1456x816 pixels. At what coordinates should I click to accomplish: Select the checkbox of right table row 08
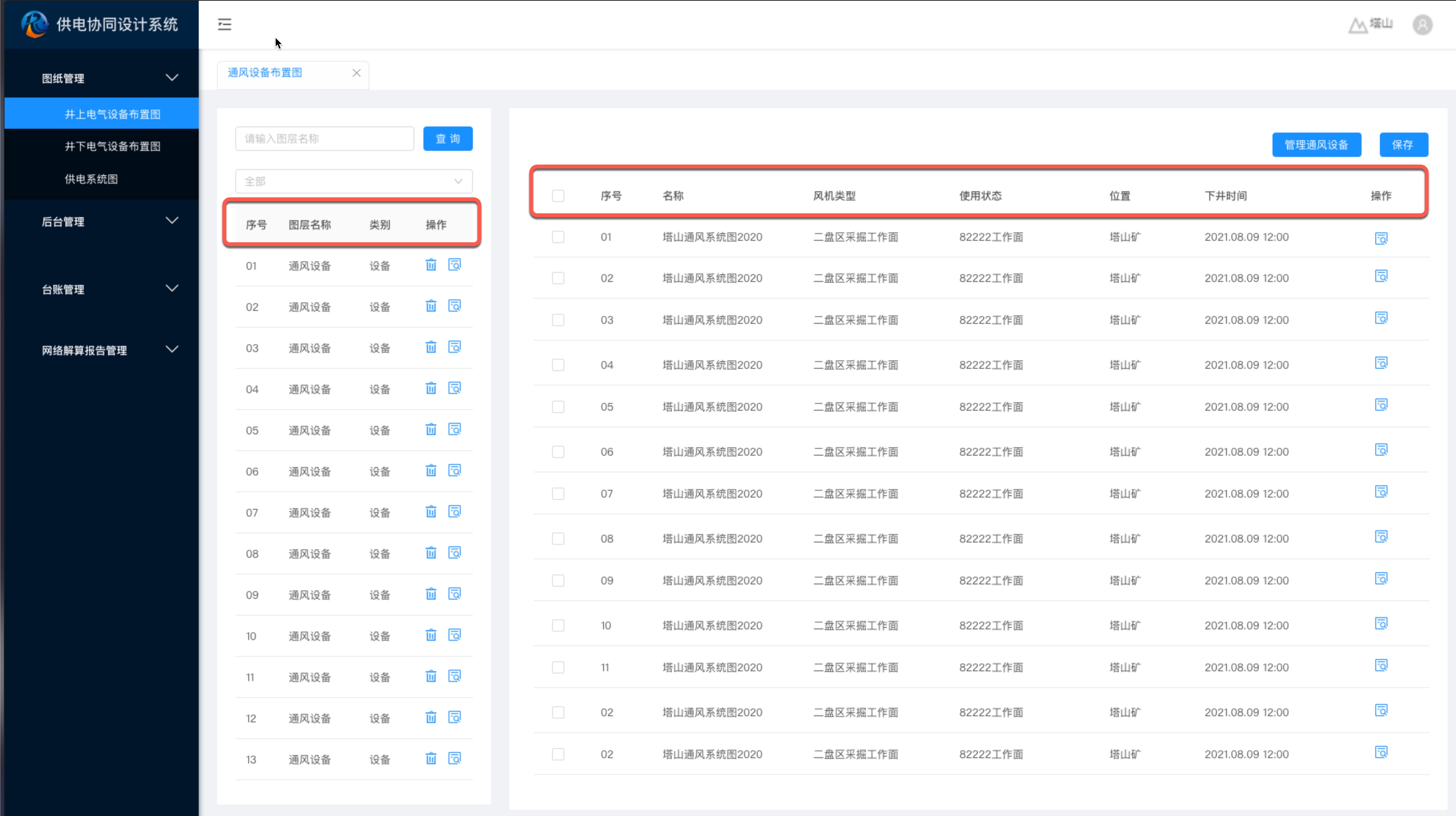click(x=558, y=538)
